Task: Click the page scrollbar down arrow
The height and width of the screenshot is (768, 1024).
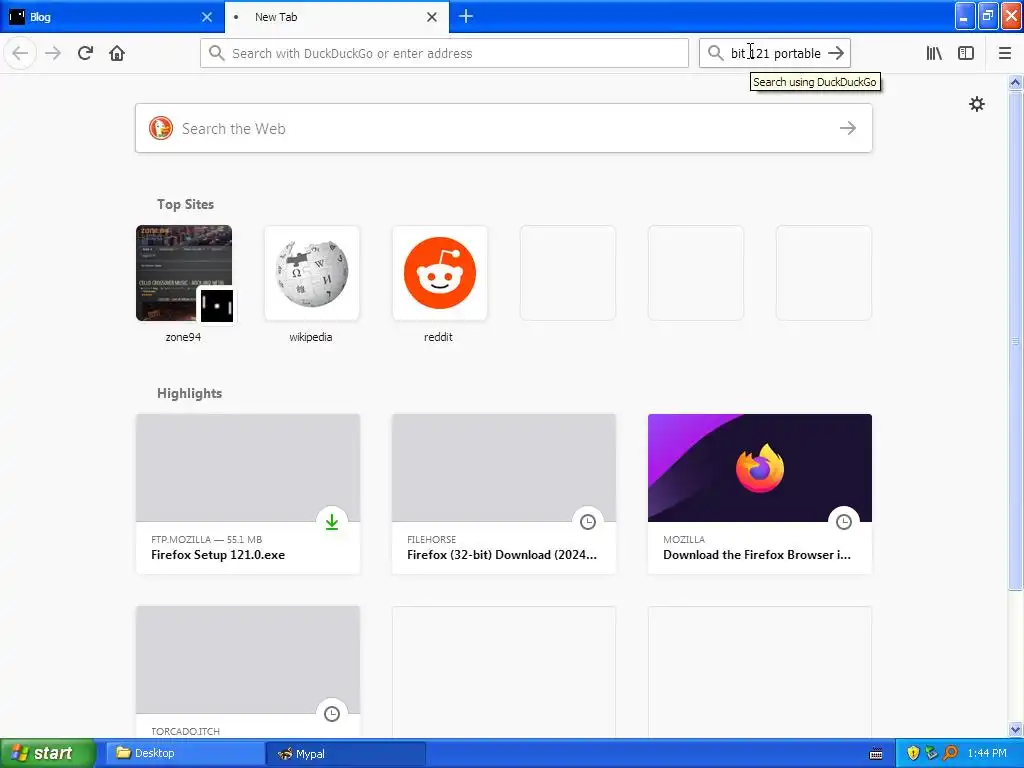Action: (1015, 729)
